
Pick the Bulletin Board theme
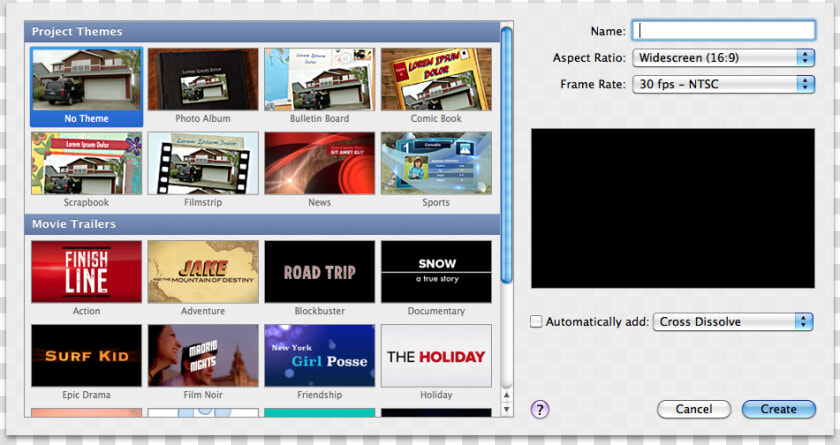[319, 79]
